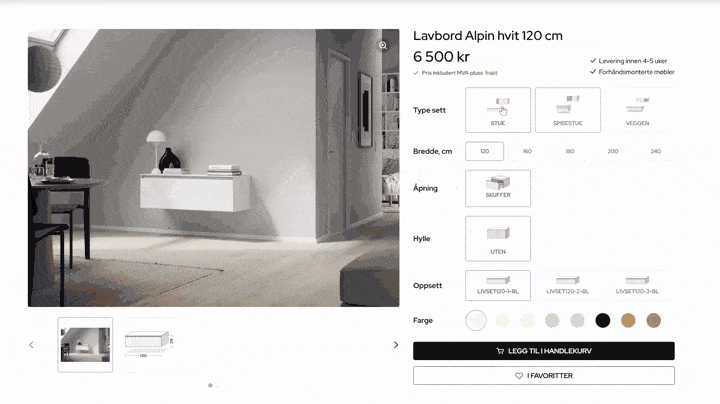Screen dimensions: 720x404
Task: Open the dimension drawing thumbnail
Action: coord(149,344)
